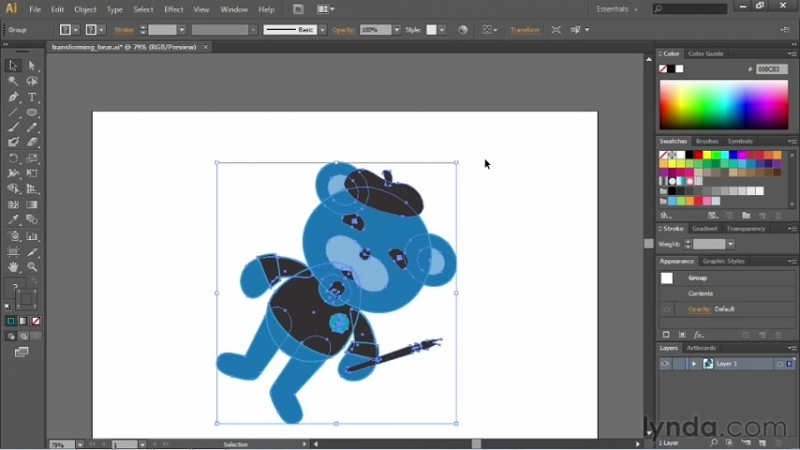
Task: Select the Blob Brush tool
Action: click(x=13, y=142)
